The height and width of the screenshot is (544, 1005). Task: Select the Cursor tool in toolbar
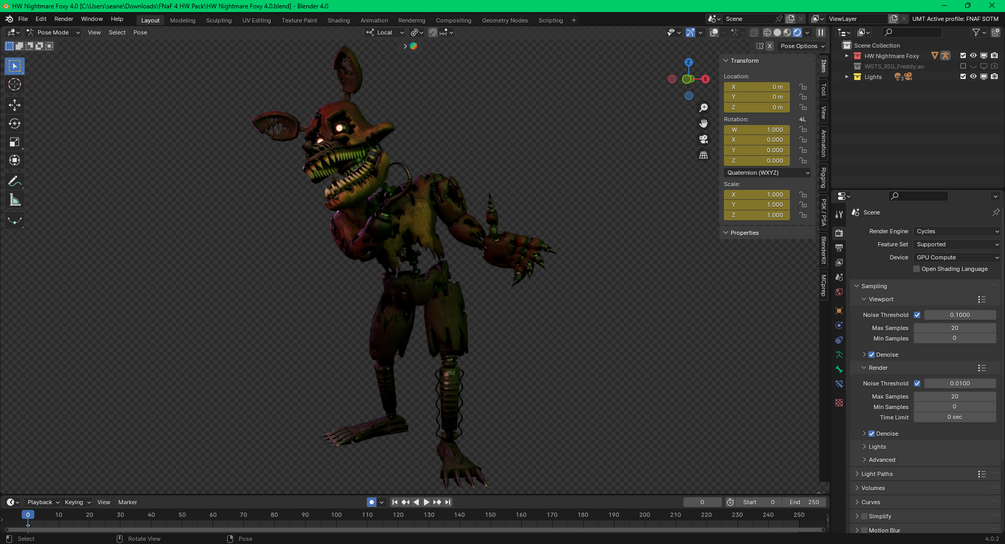tap(15, 85)
